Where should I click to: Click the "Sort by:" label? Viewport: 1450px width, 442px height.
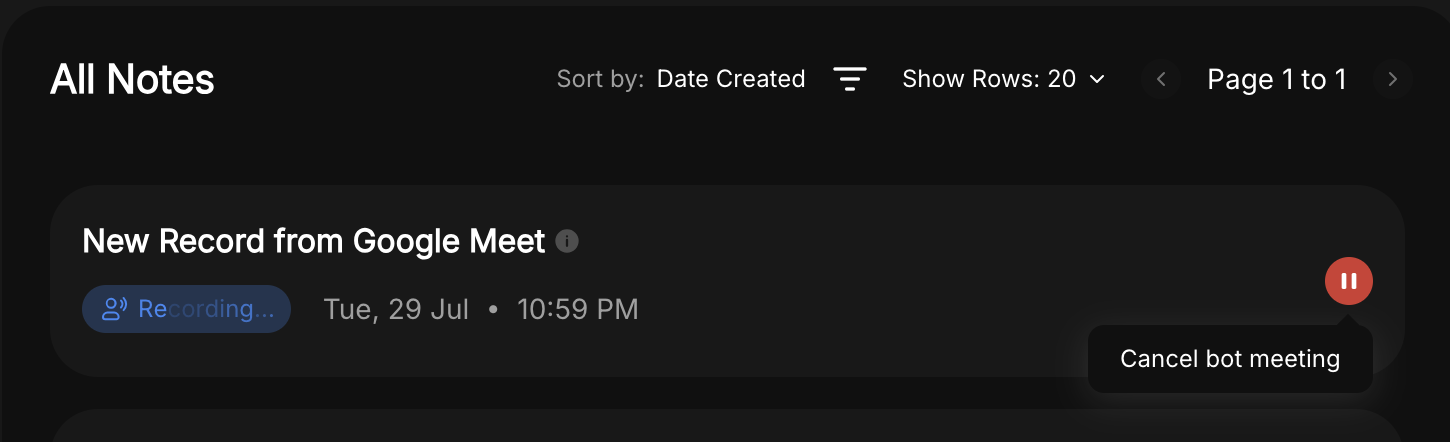point(600,79)
